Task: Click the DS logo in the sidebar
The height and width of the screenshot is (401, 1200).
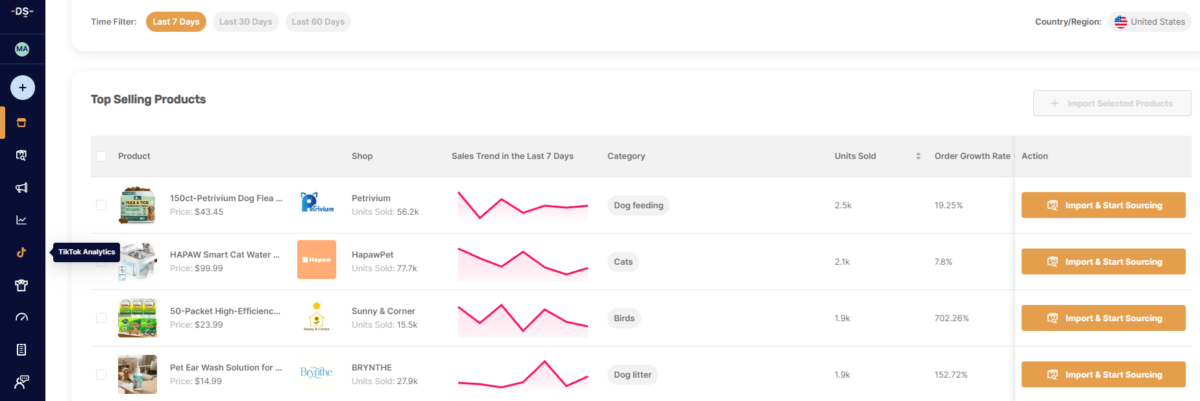Action: 22,12
